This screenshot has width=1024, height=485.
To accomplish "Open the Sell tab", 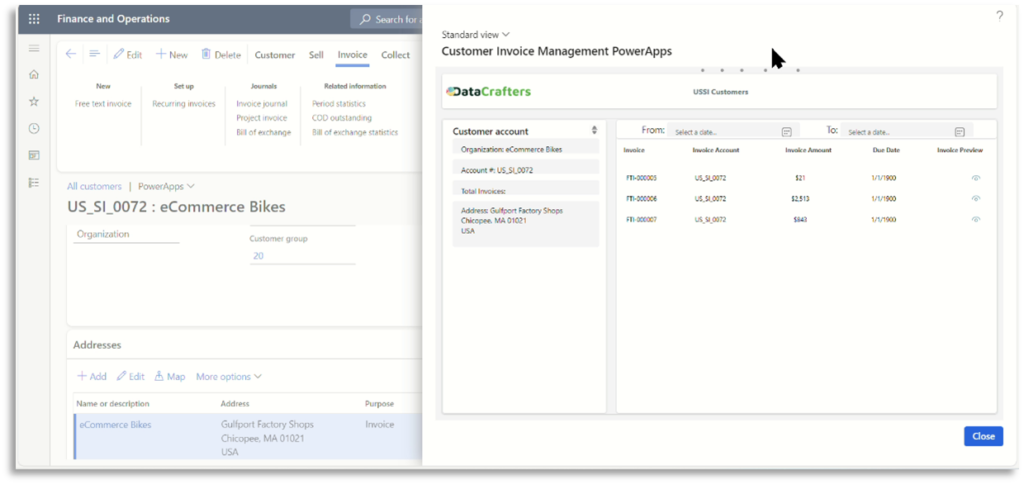I will click(x=316, y=55).
